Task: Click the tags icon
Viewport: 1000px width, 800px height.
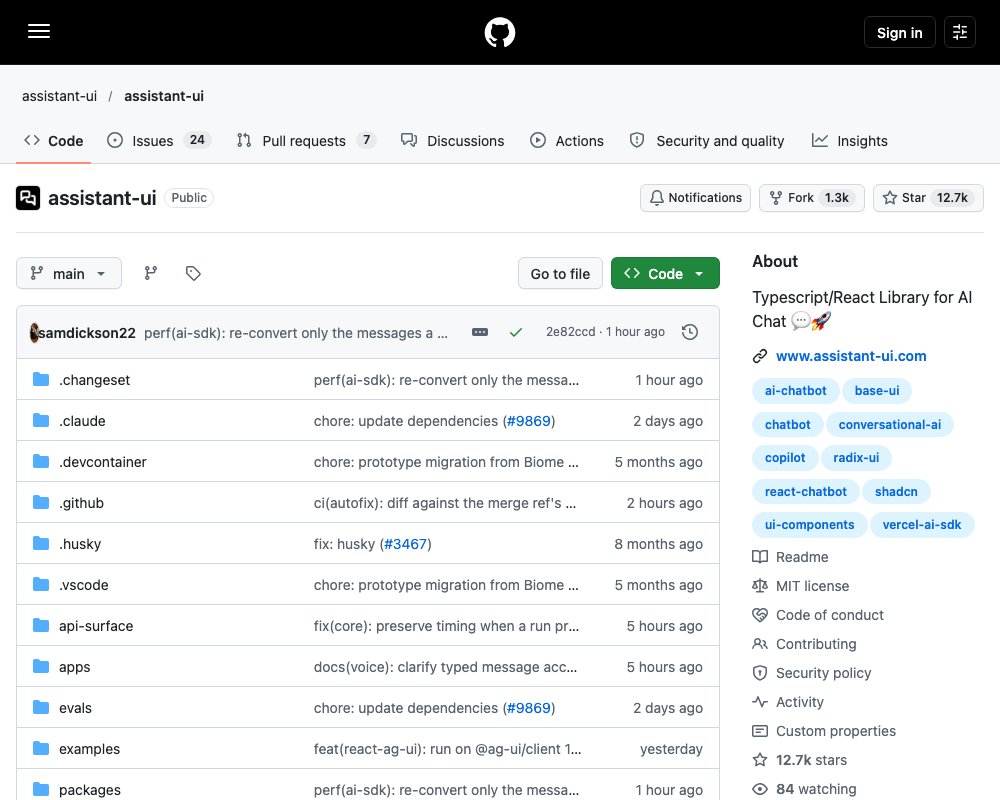Action: click(193, 273)
